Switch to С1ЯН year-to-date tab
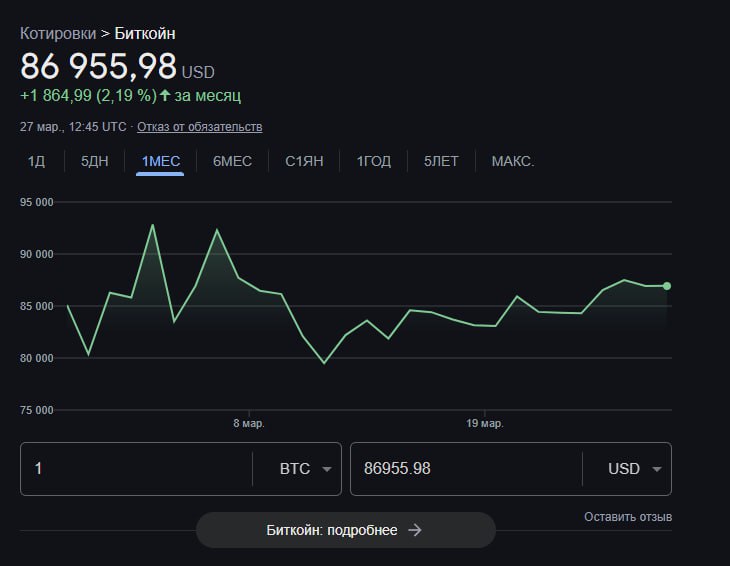730x566 pixels. click(x=304, y=162)
